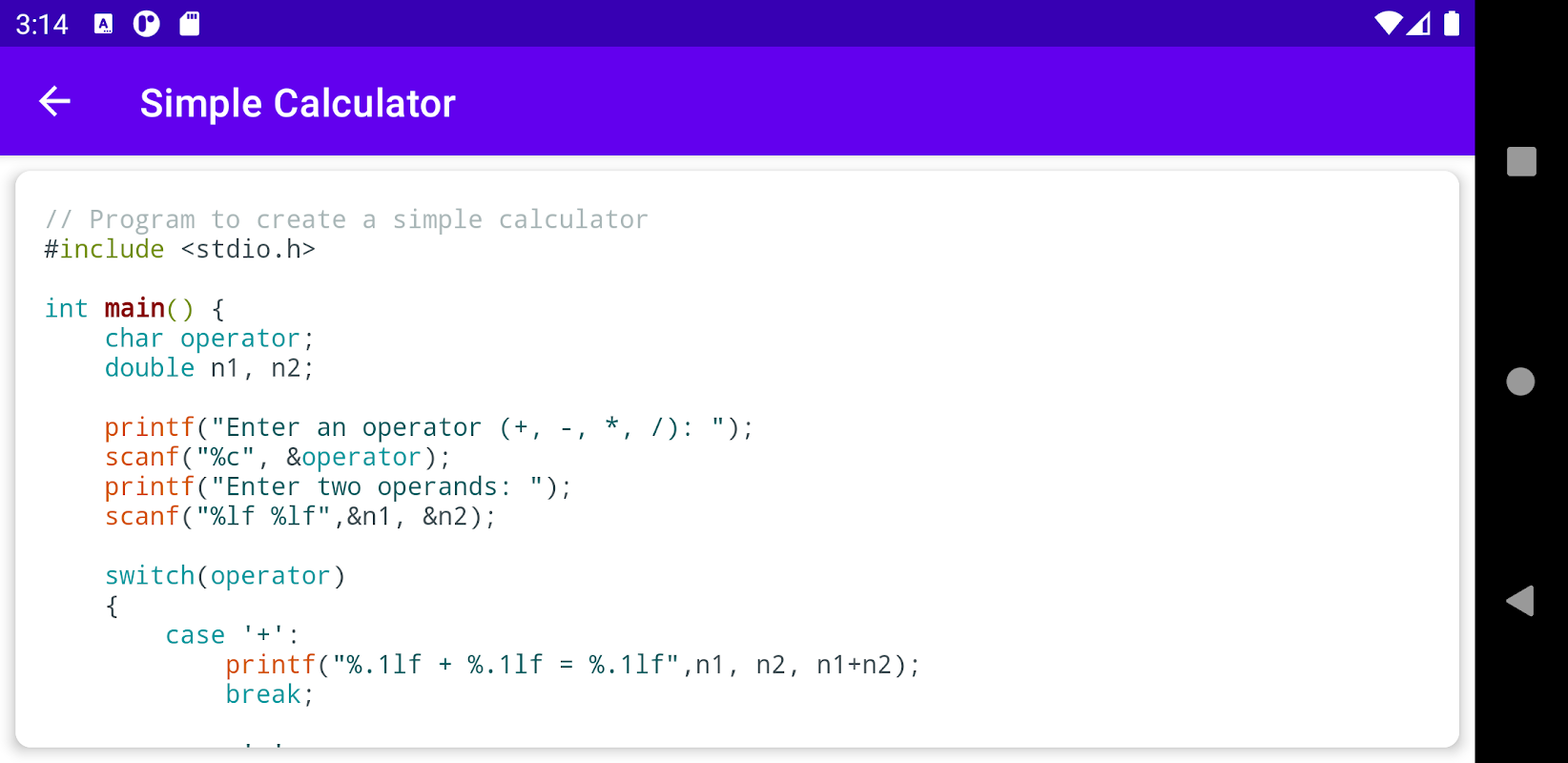Tap the SD card notification icon

(190, 24)
